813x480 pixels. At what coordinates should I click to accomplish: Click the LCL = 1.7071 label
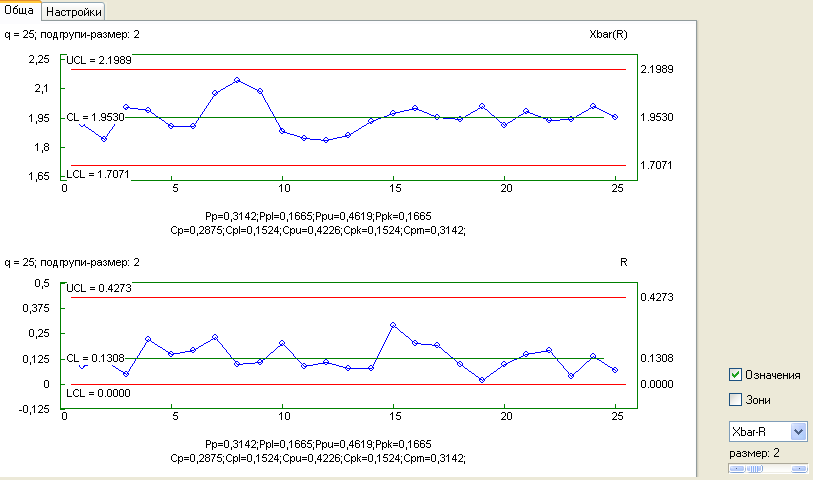click(x=97, y=174)
